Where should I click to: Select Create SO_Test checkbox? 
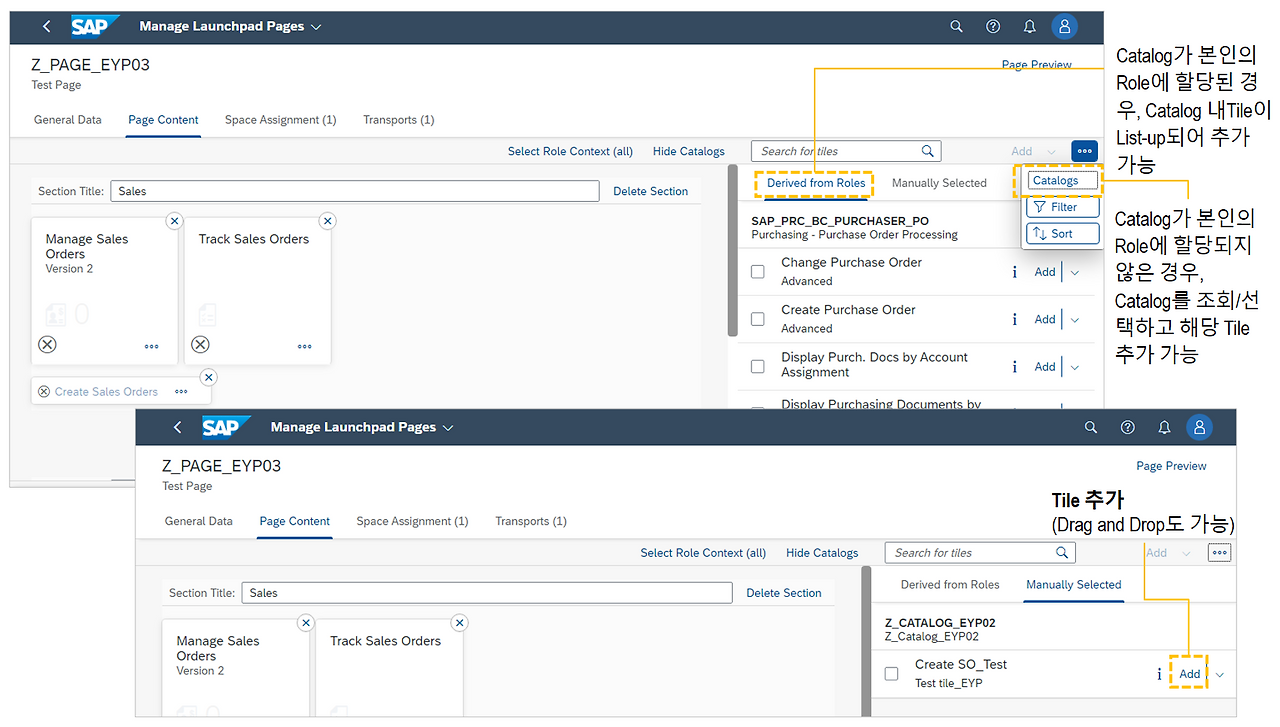click(891, 674)
